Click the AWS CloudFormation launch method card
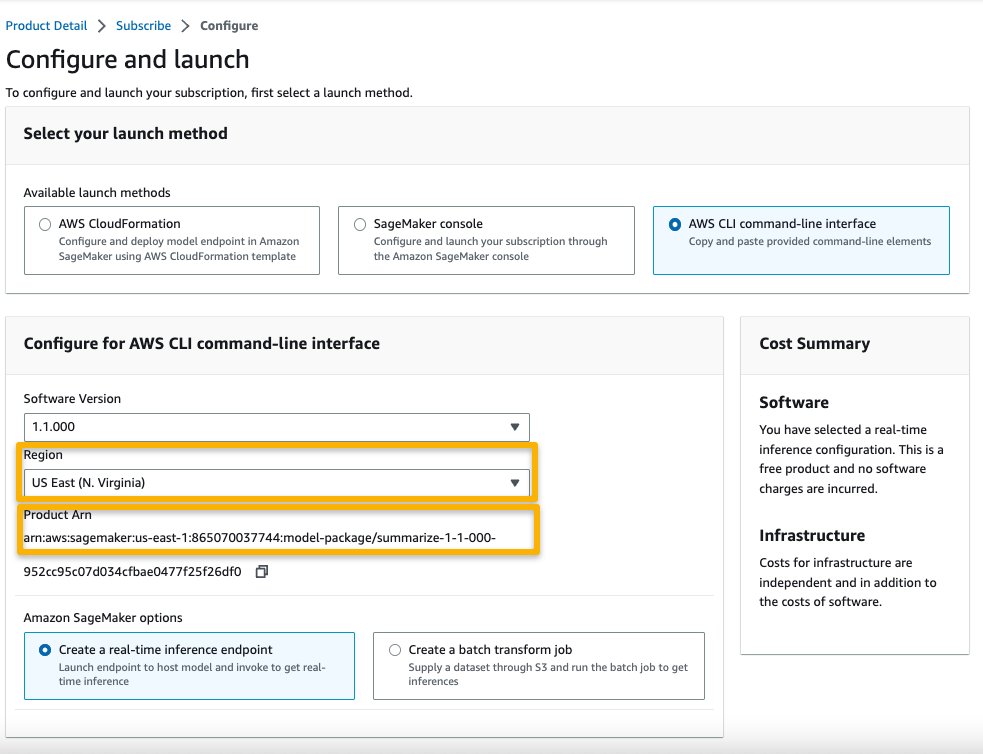The image size is (983, 754). click(172, 240)
